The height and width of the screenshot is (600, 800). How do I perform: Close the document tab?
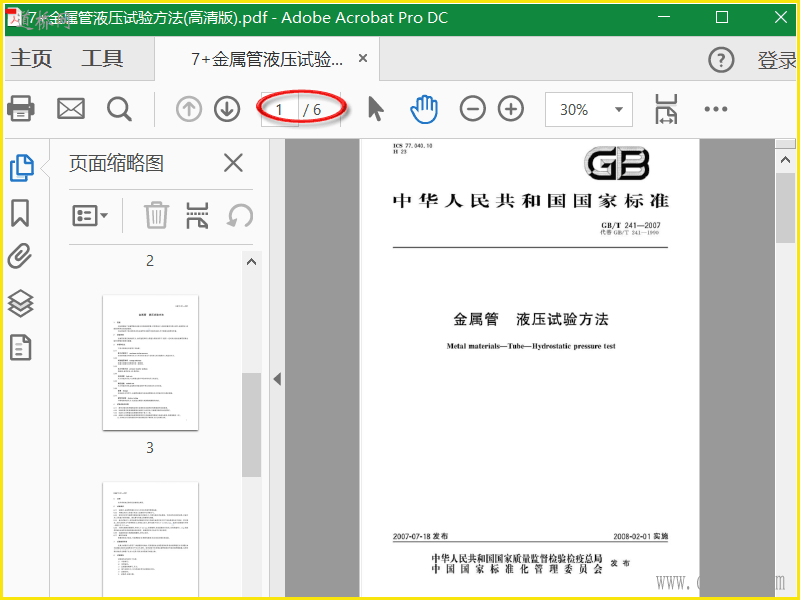(x=363, y=58)
